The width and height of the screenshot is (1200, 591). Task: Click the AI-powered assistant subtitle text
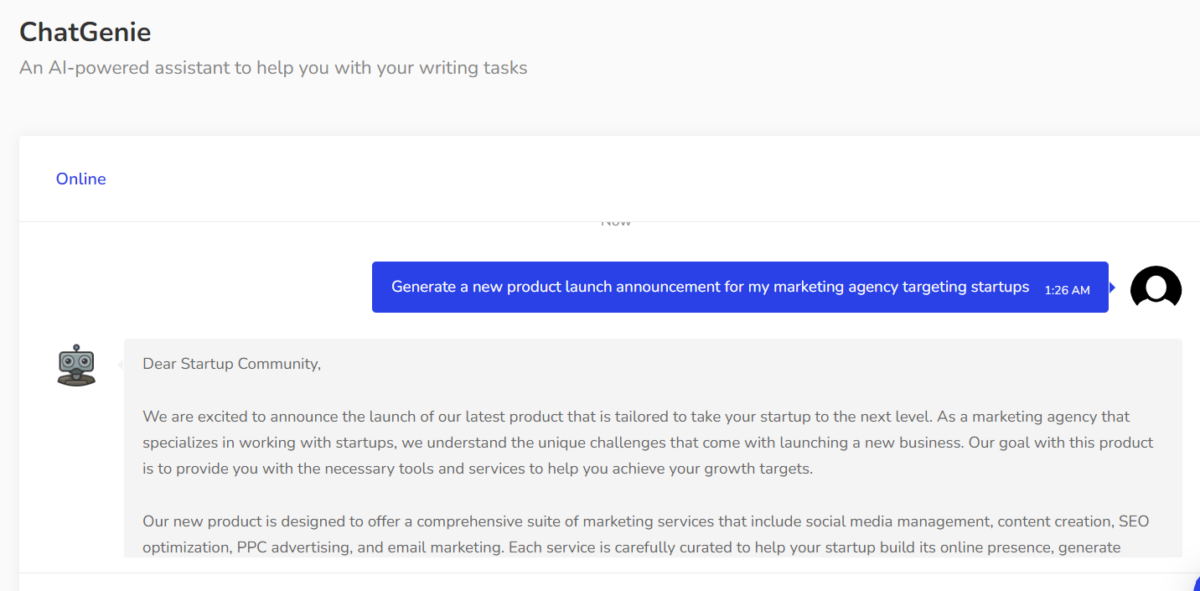click(273, 67)
